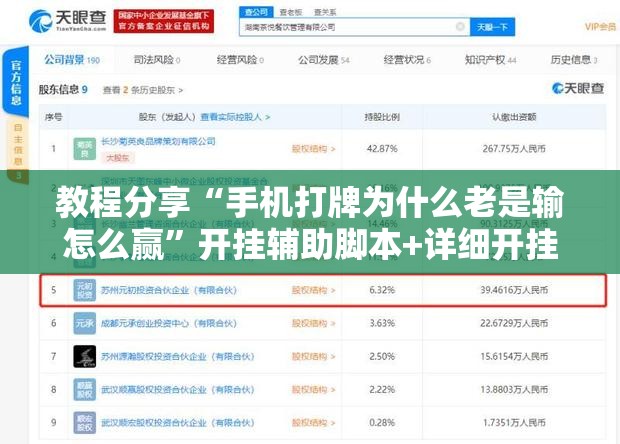
Task: Select the 知识产权 tab
Action: coord(490,60)
